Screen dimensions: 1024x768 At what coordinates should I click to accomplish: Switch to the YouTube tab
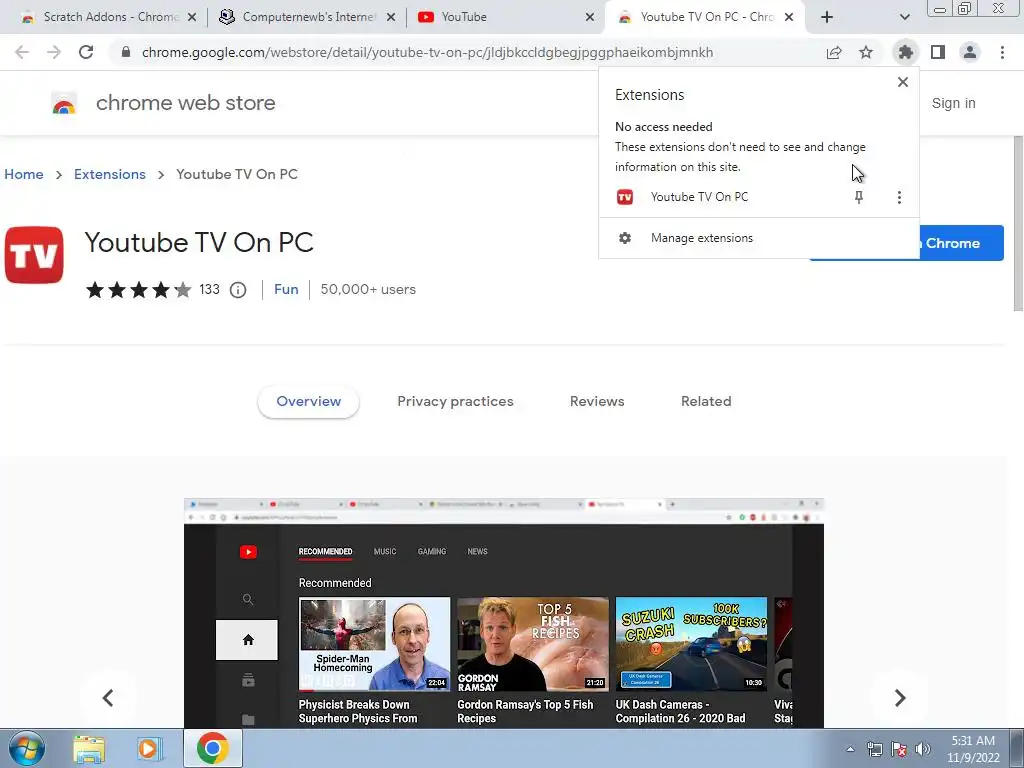503,17
